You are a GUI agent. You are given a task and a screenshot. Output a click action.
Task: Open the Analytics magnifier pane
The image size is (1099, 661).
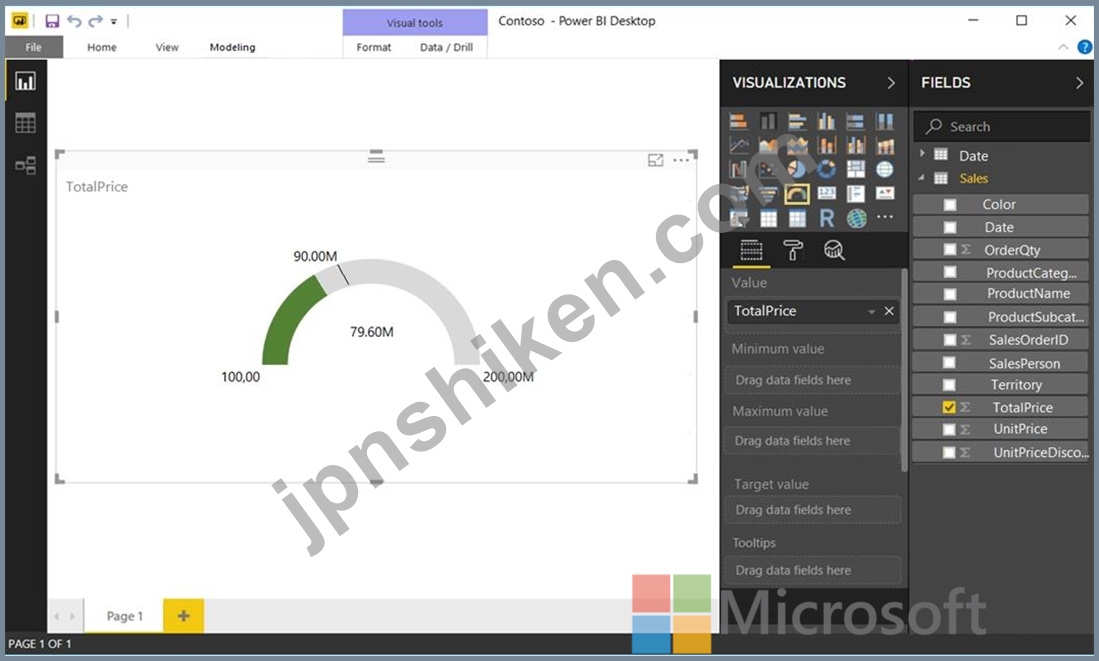tap(834, 250)
